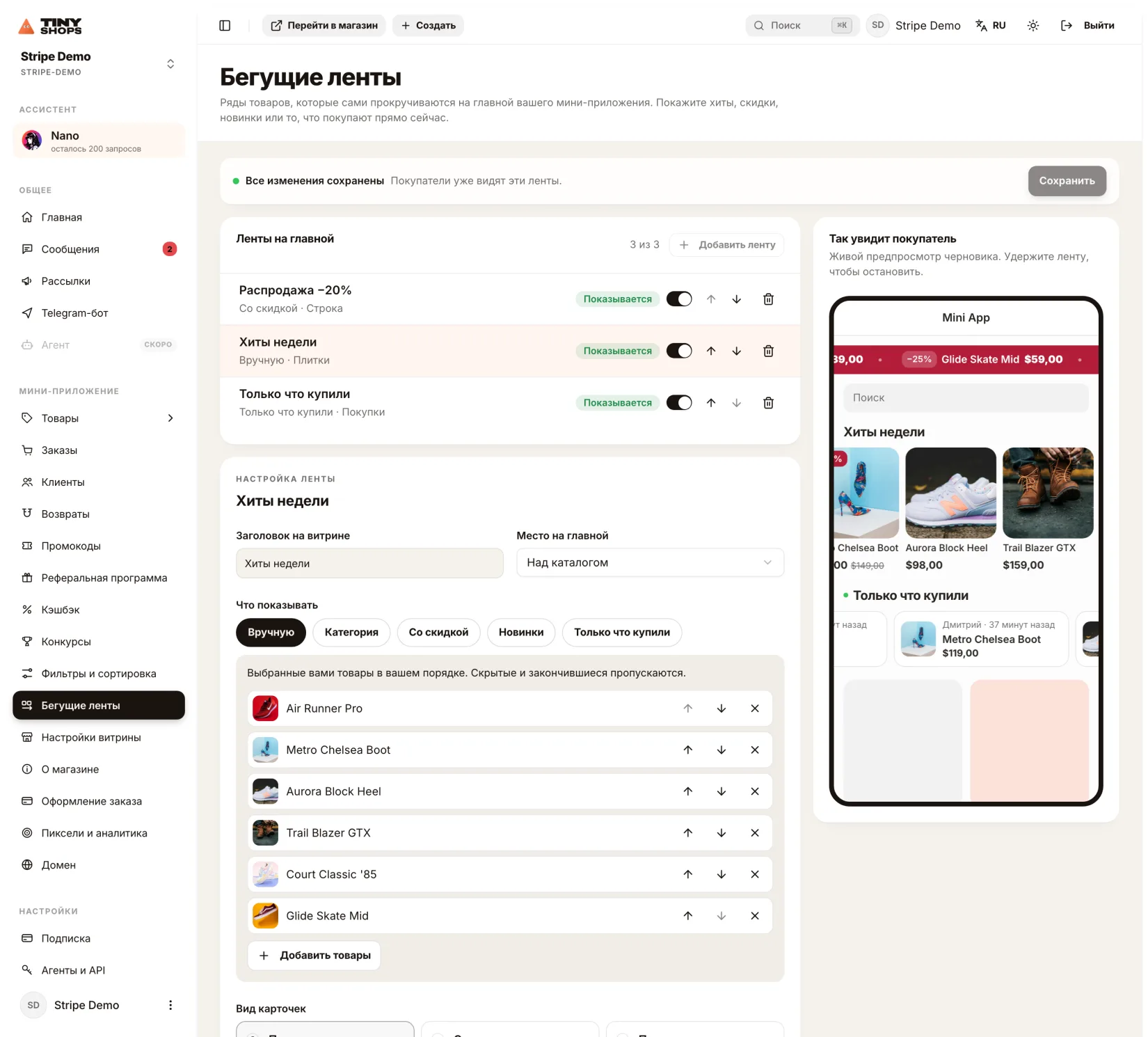1148x1037 pixels.
Task: Open Промокоды sidebar item
Action: click(x=99, y=546)
